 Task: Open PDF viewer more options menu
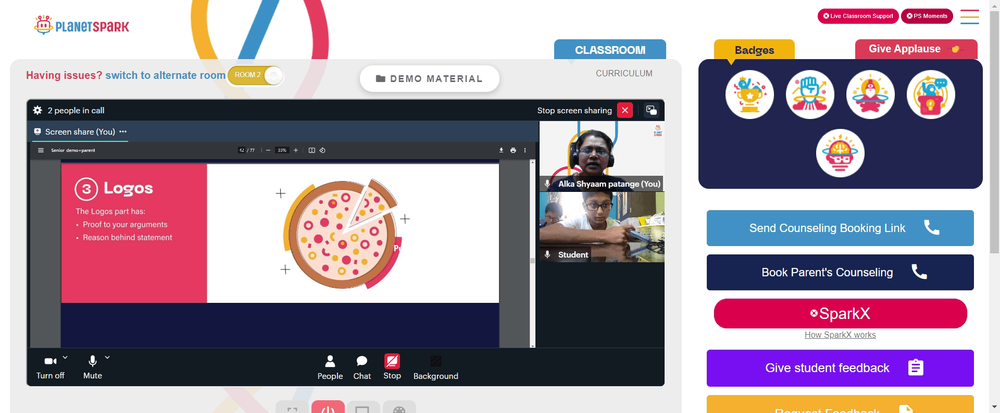[x=525, y=150]
